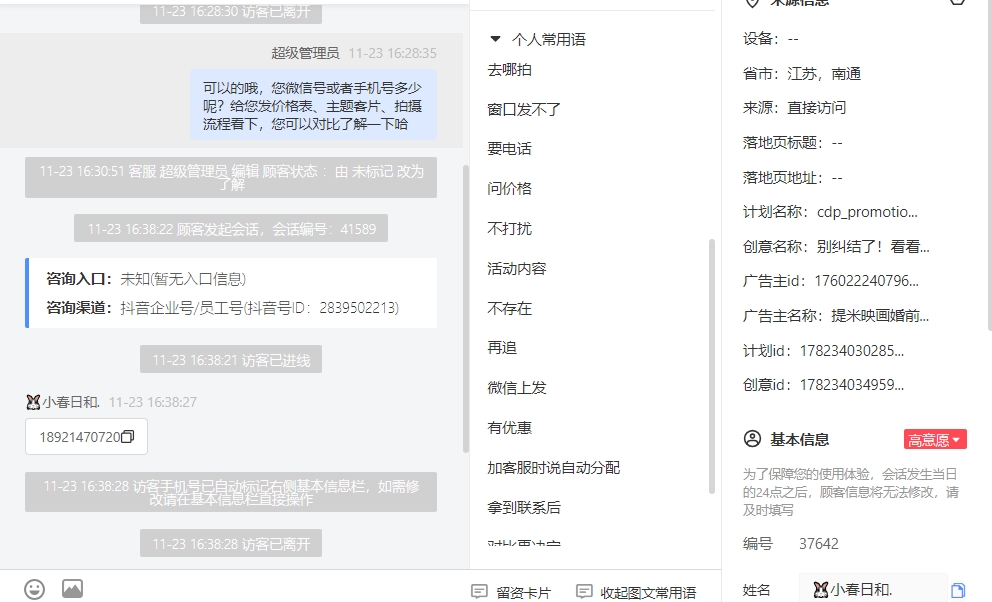Click notice 16:38:28 访客已离开
The image size is (992, 602).
coord(231,543)
